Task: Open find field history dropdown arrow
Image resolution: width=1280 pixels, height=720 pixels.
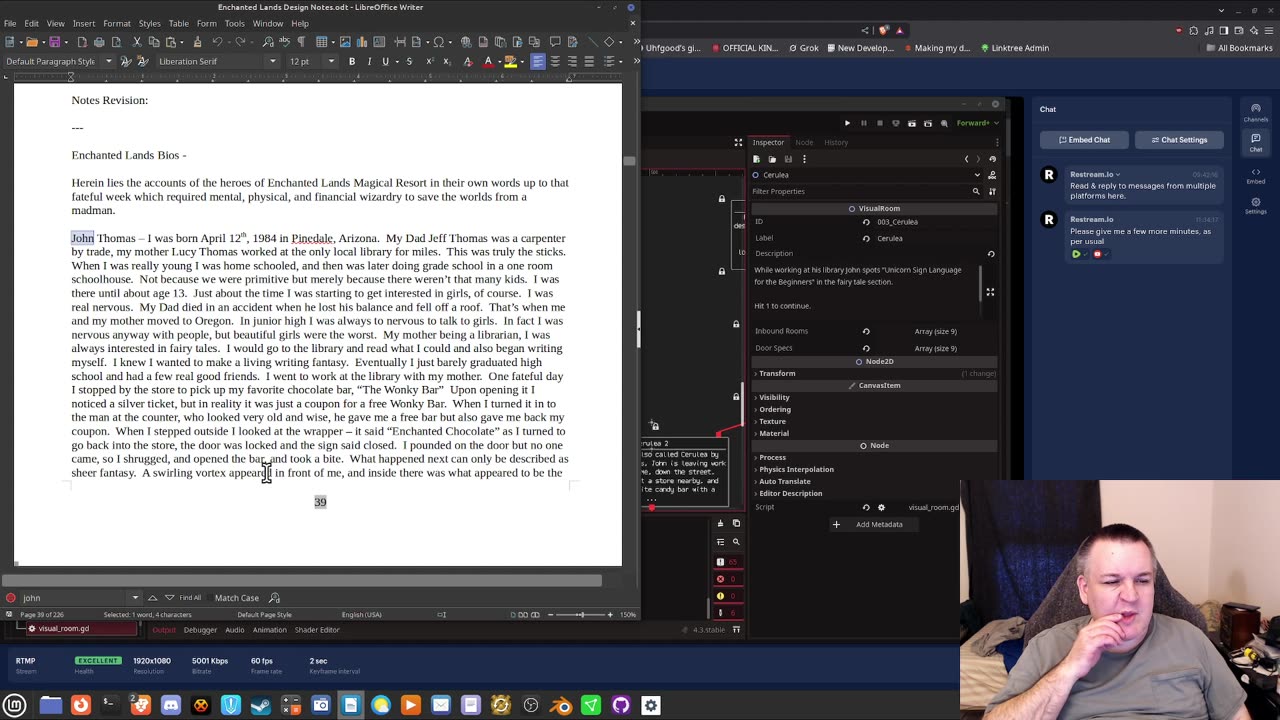Action: click(136, 597)
